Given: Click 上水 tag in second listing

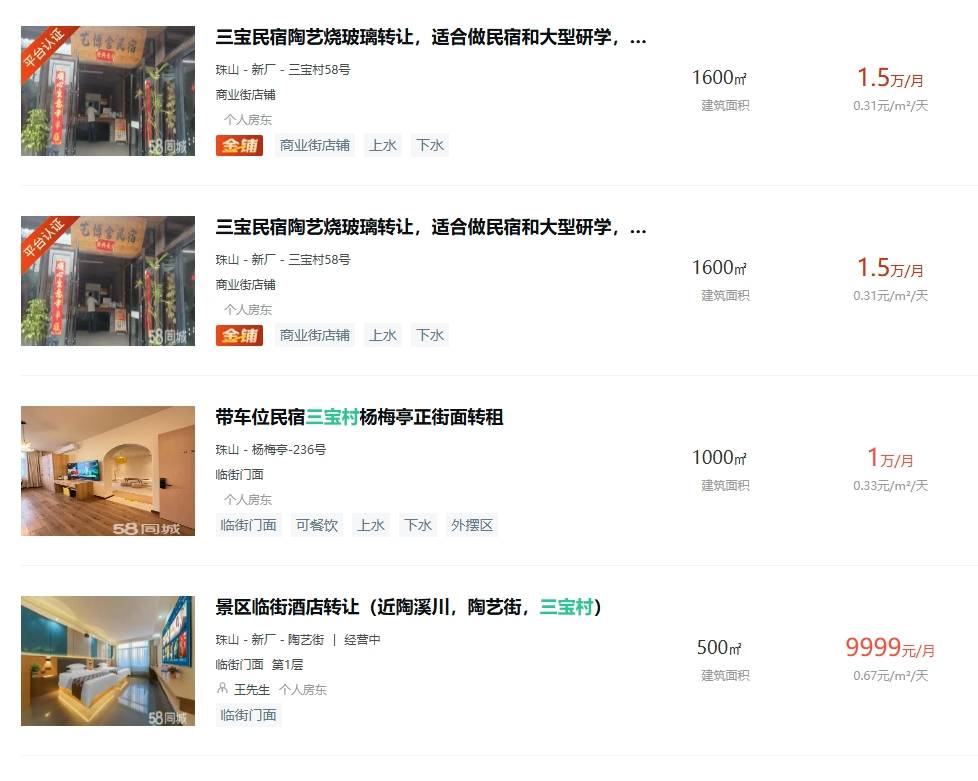Looking at the screenshot, I should point(383,336).
